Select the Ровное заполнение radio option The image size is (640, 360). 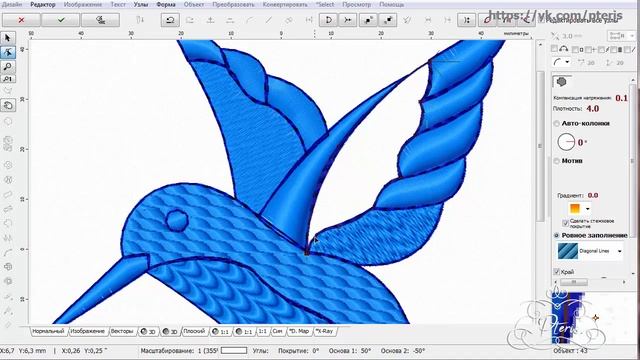click(556, 236)
